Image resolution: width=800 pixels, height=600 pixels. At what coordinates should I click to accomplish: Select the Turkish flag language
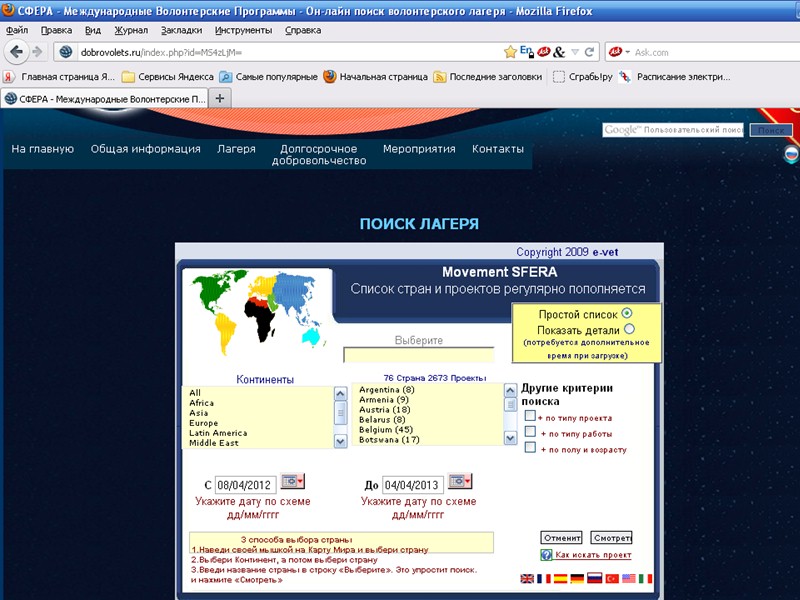pos(612,579)
